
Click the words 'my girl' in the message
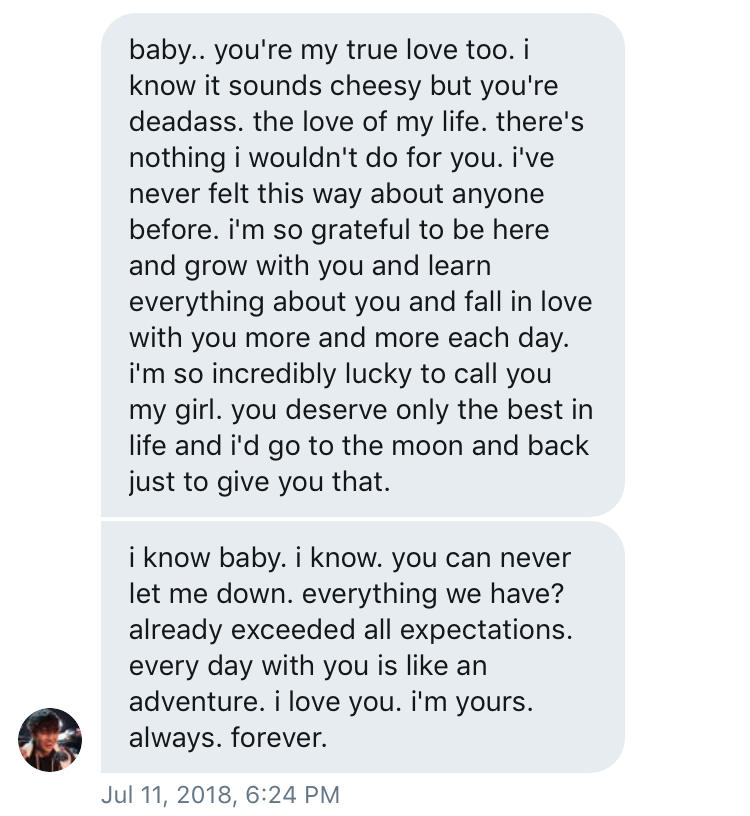pos(167,409)
